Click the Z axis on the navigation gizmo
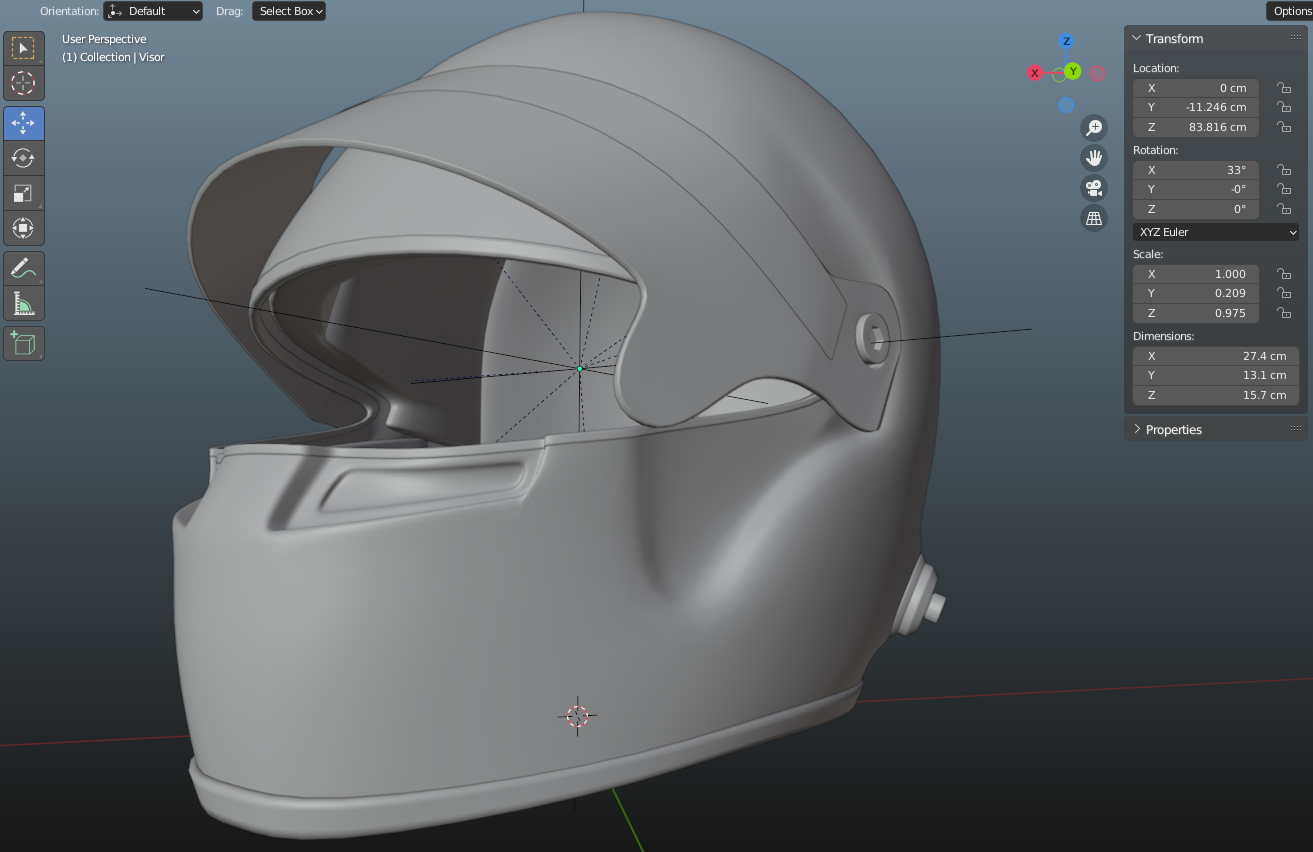The width and height of the screenshot is (1313, 852). coord(1065,41)
